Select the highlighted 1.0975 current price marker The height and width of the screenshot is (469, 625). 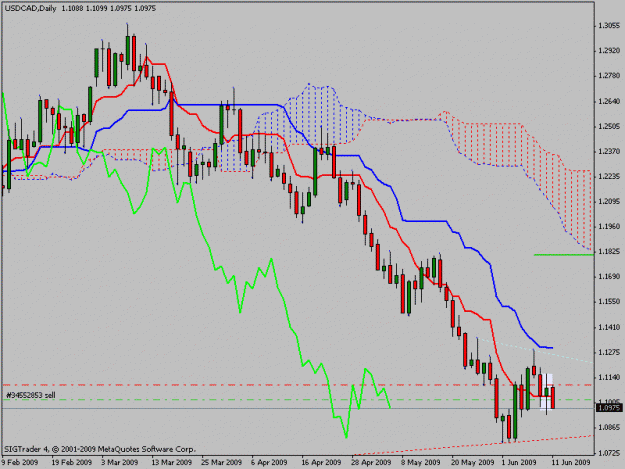coord(609,408)
